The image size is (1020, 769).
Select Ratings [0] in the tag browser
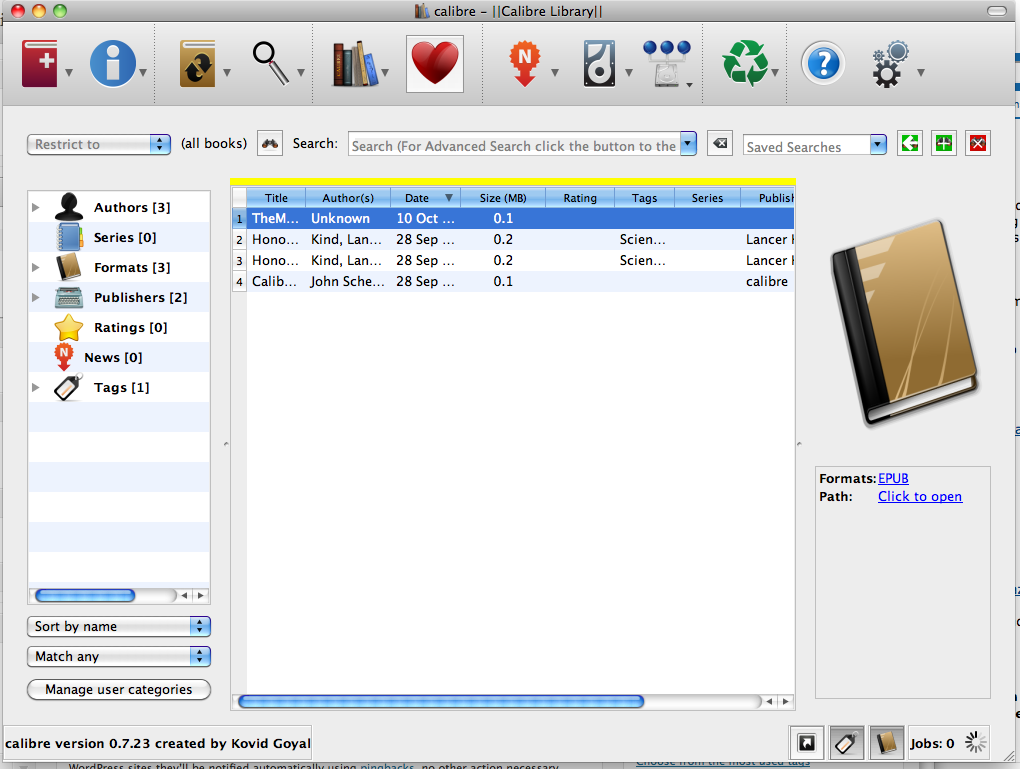point(119,327)
